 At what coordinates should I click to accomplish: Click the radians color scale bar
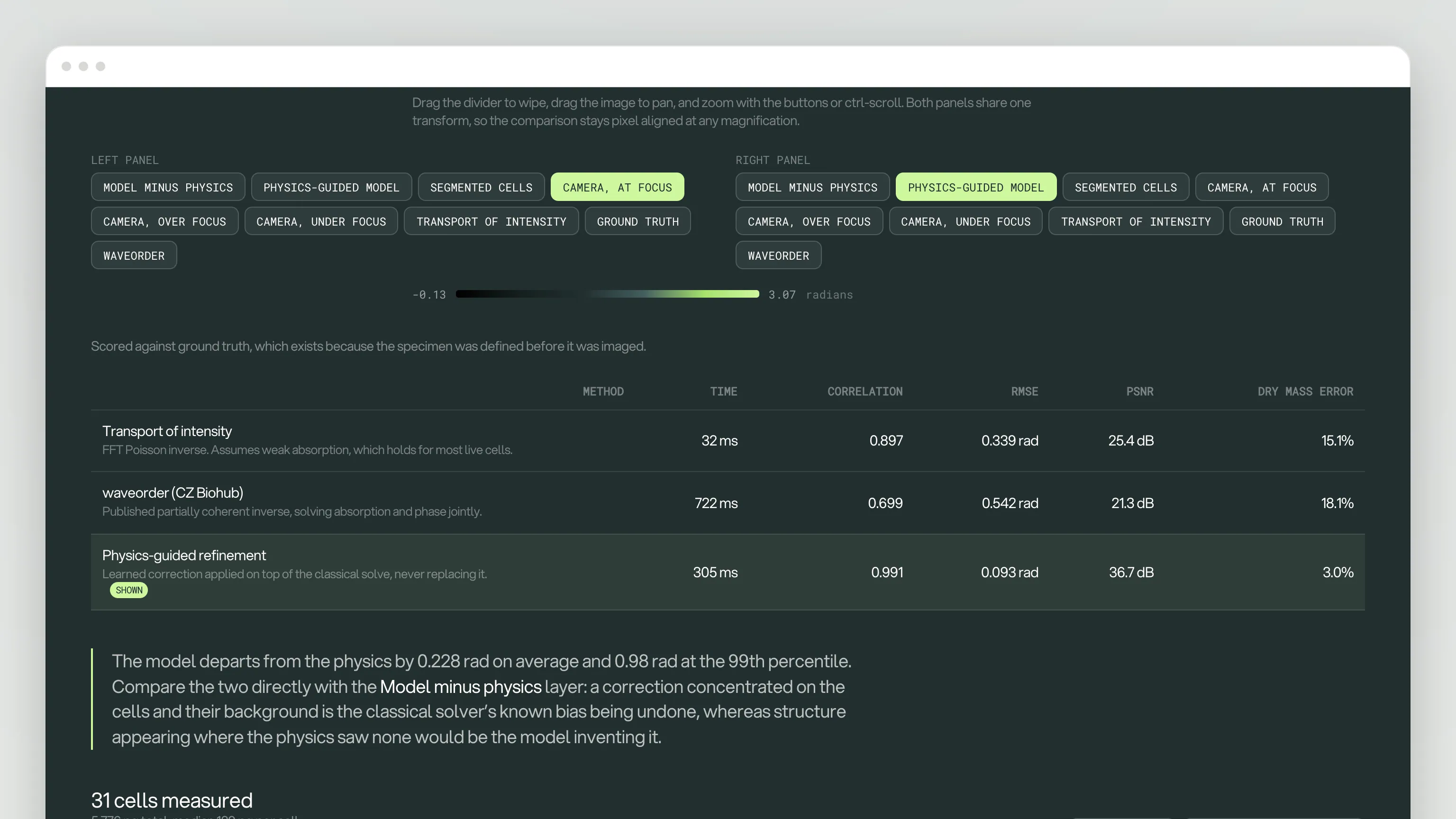click(607, 294)
